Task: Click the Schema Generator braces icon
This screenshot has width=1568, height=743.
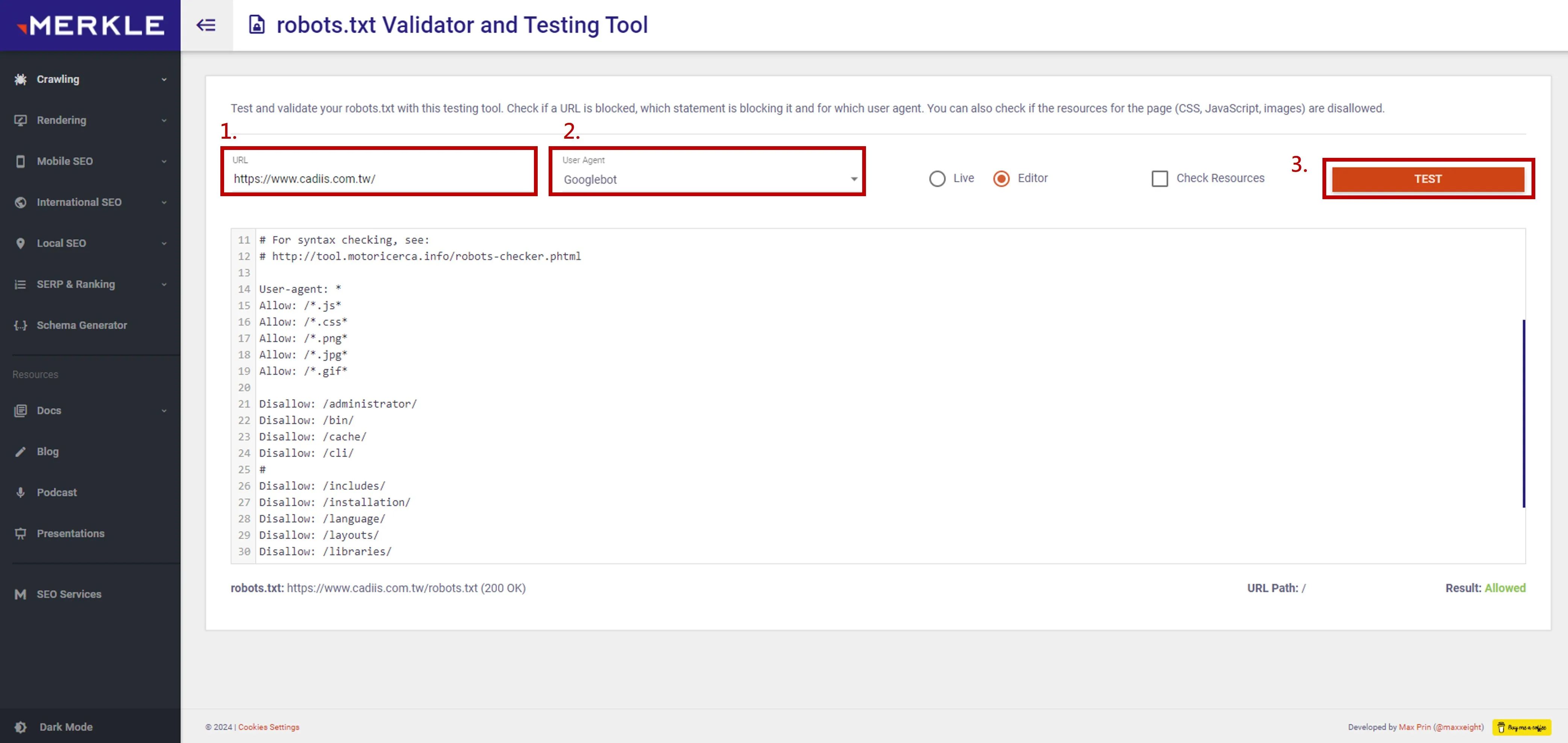Action: 21,325
